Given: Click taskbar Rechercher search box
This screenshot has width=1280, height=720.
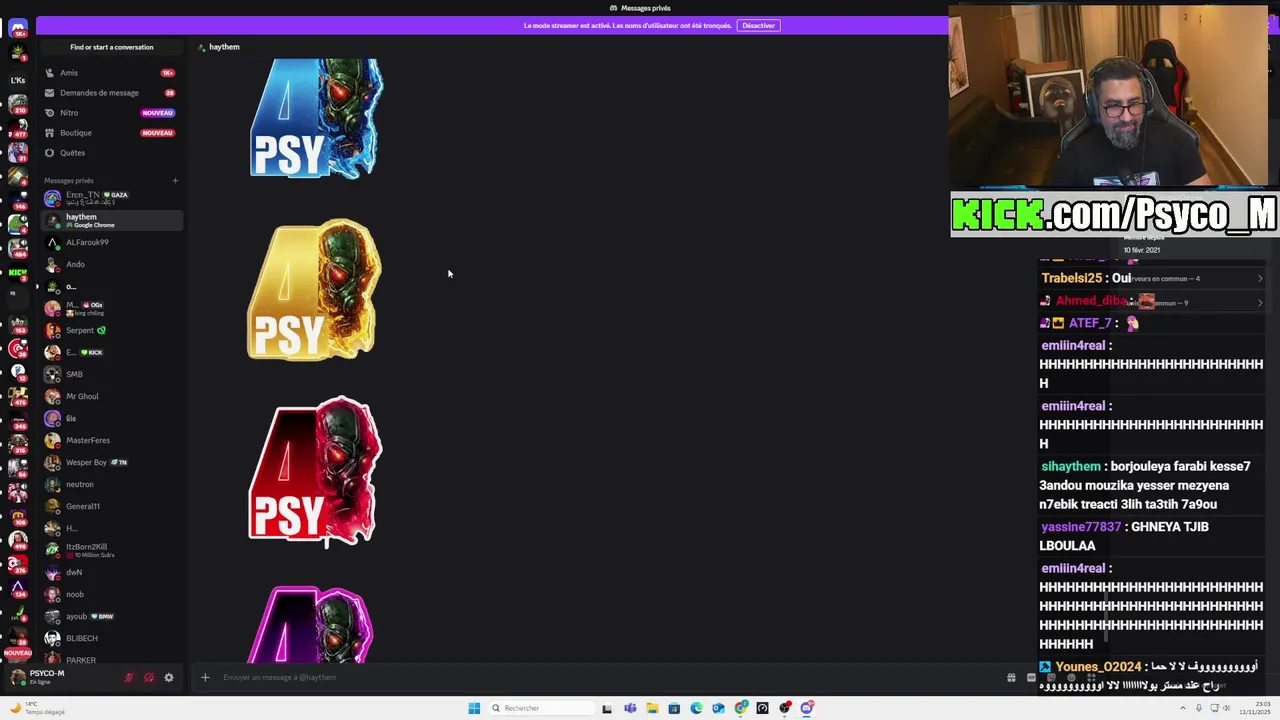Looking at the screenshot, I should click(x=540, y=708).
